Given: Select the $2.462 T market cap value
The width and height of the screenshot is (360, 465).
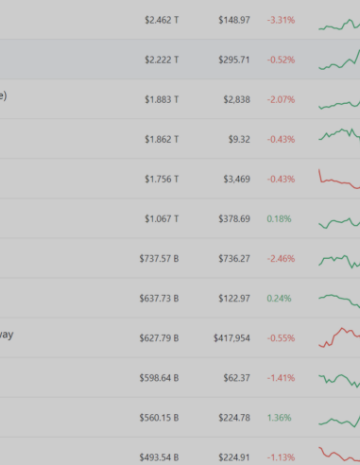Looking at the screenshot, I should [162, 20].
